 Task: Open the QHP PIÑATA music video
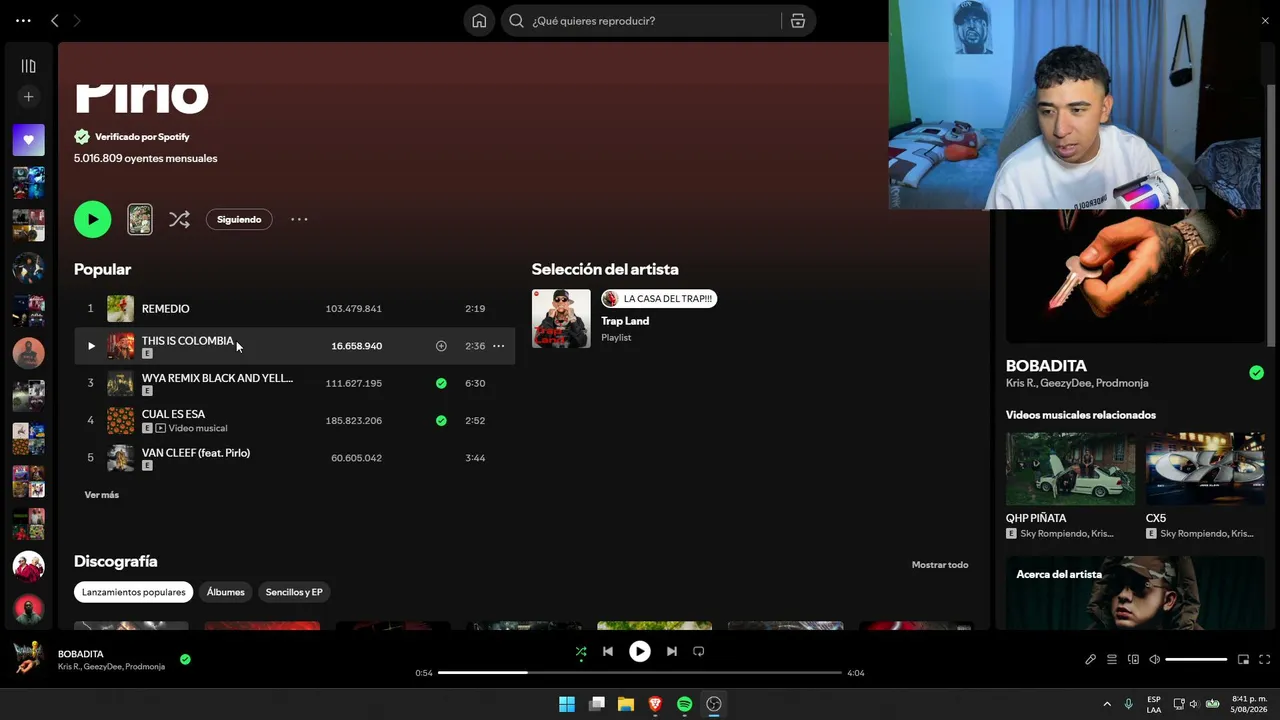(x=1070, y=468)
